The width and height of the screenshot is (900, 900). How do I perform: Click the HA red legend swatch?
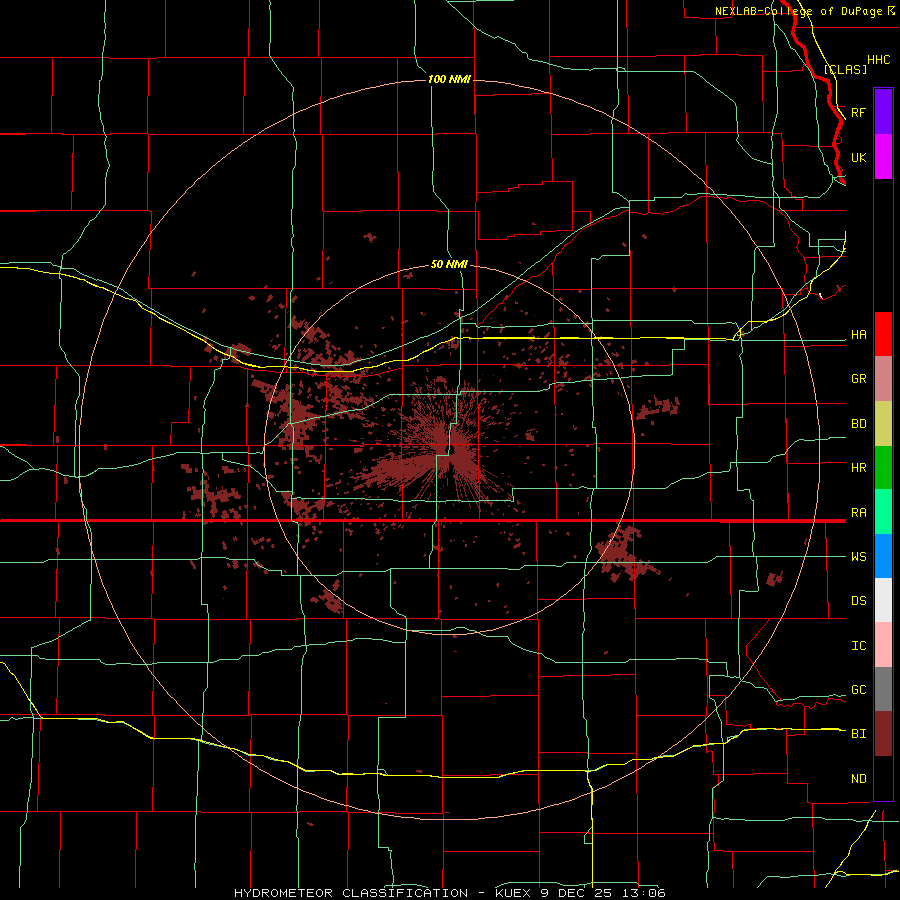tap(883, 334)
